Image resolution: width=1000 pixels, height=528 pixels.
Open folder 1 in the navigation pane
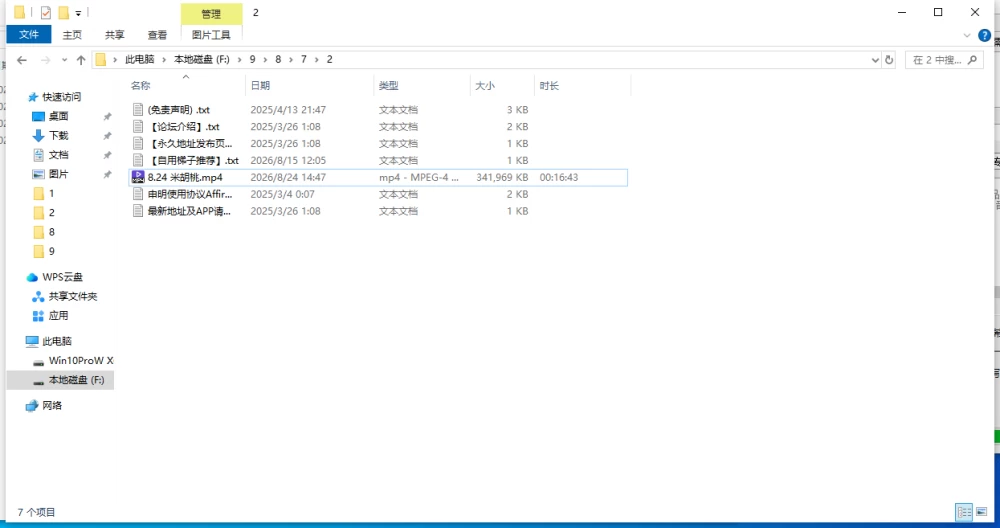[x=51, y=193]
